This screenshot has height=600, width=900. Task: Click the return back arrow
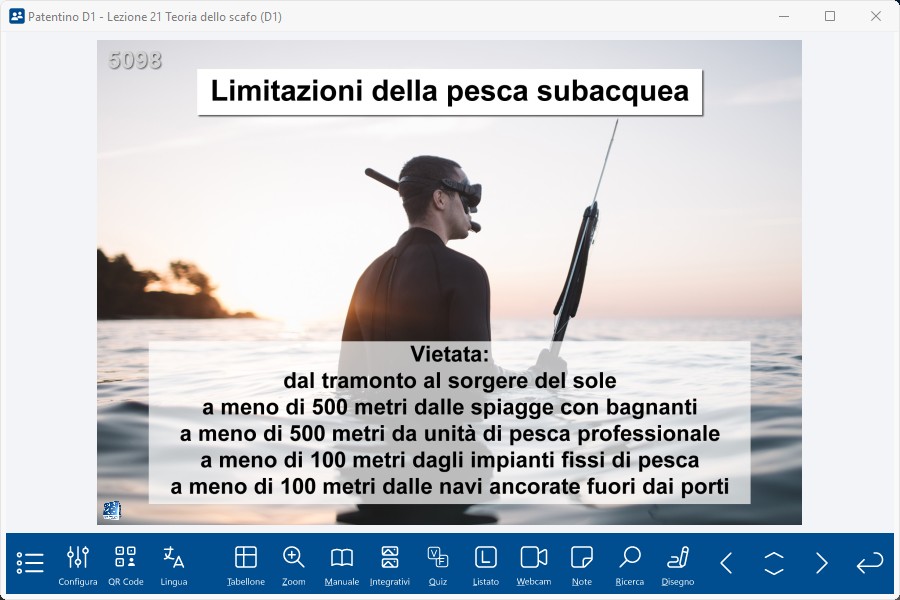coord(870,563)
